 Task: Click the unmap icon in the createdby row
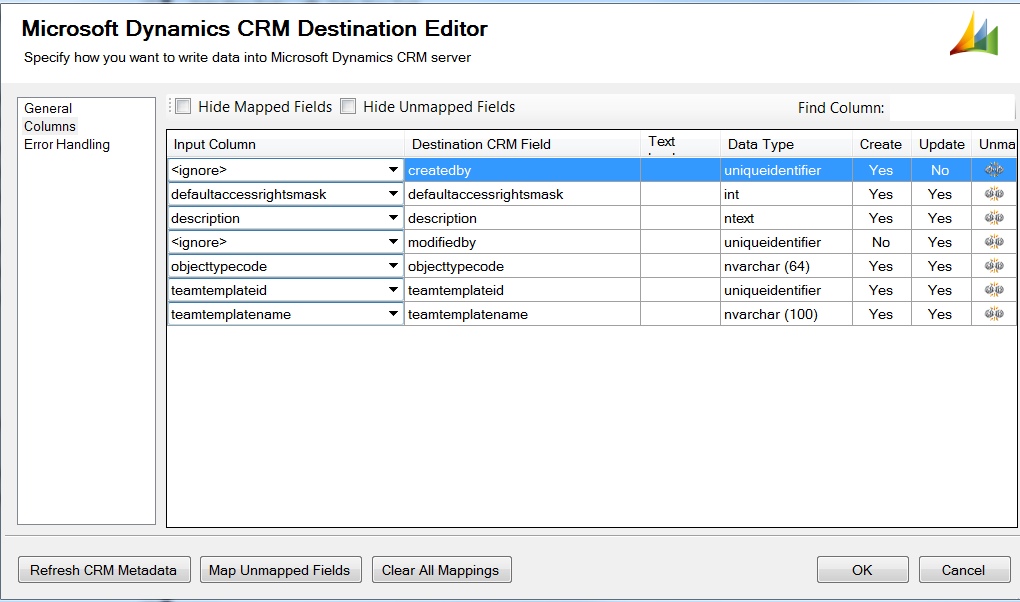click(x=993, y=170)
